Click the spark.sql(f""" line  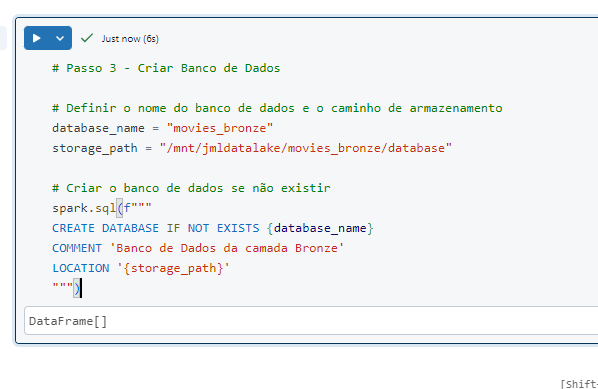tap(102, 208)
